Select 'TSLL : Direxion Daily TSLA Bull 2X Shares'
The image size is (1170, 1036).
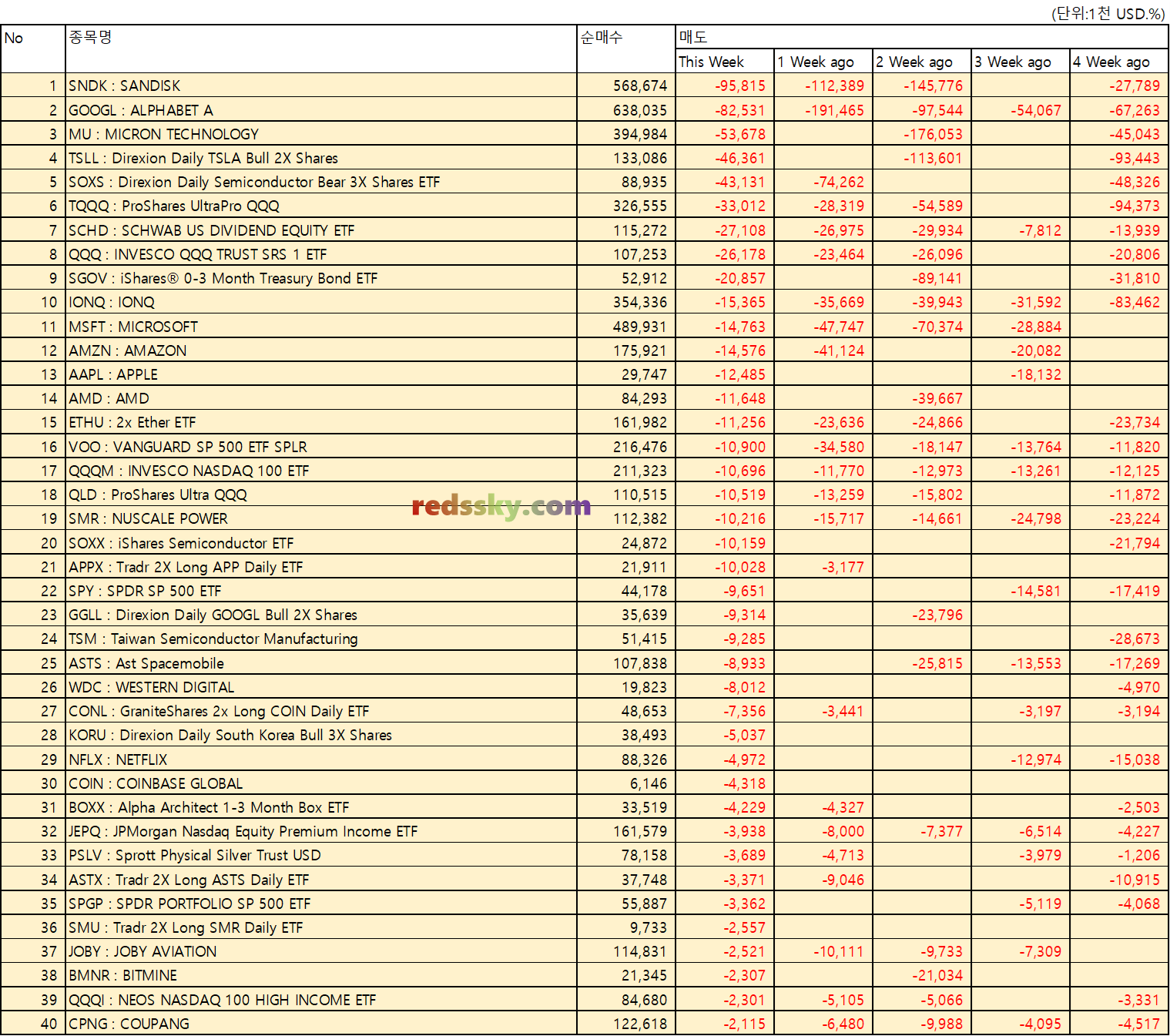[321, 158]
